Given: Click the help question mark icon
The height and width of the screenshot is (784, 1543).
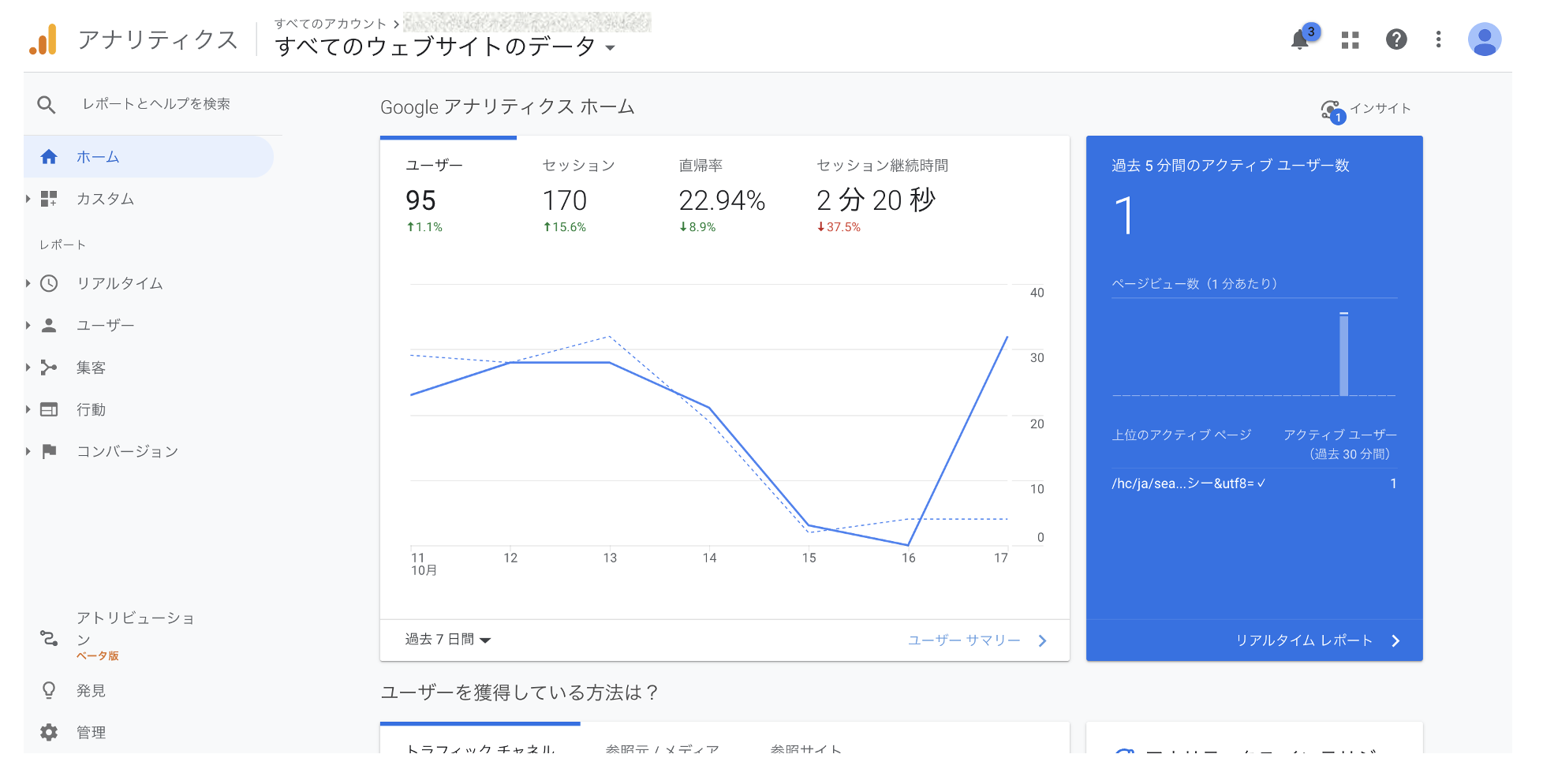Looking at the screenshot, I should [1396, 39].
